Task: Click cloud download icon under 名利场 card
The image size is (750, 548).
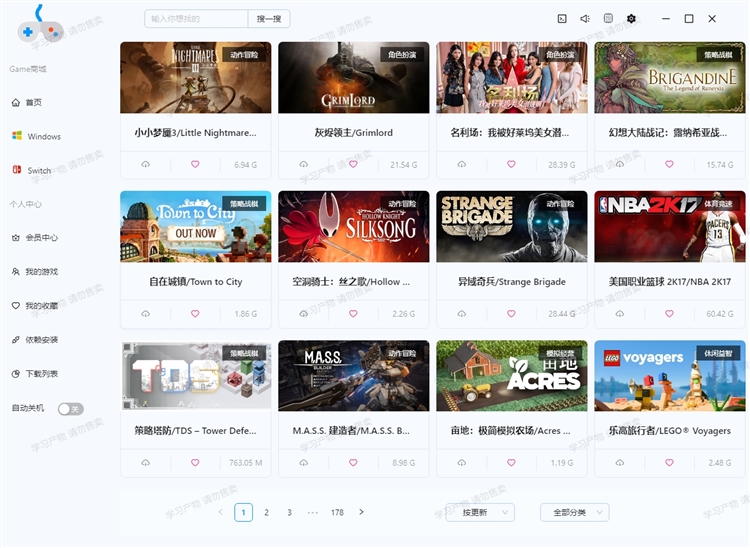Action: (x=462, y=164)
